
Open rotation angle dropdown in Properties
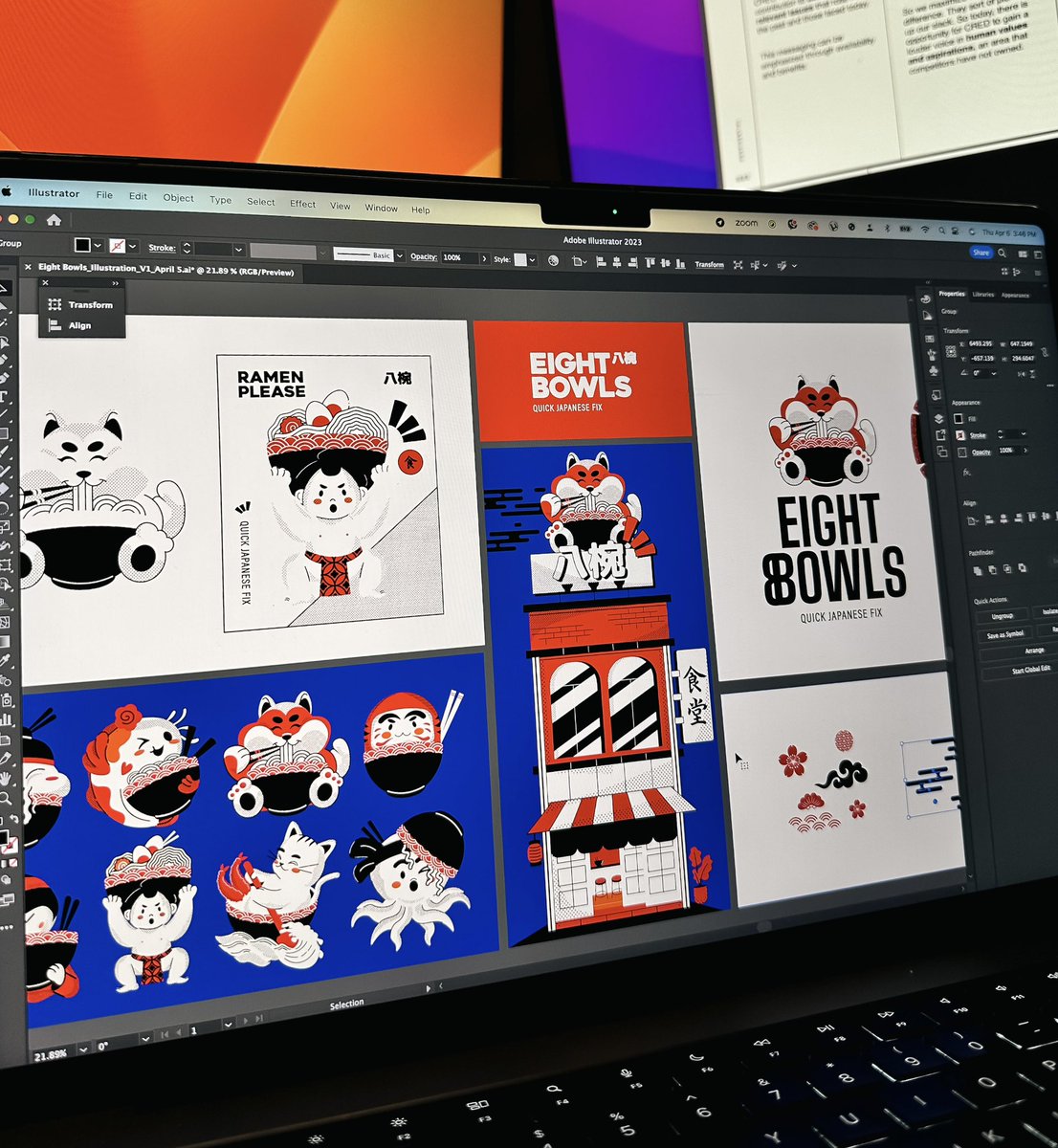994,374
